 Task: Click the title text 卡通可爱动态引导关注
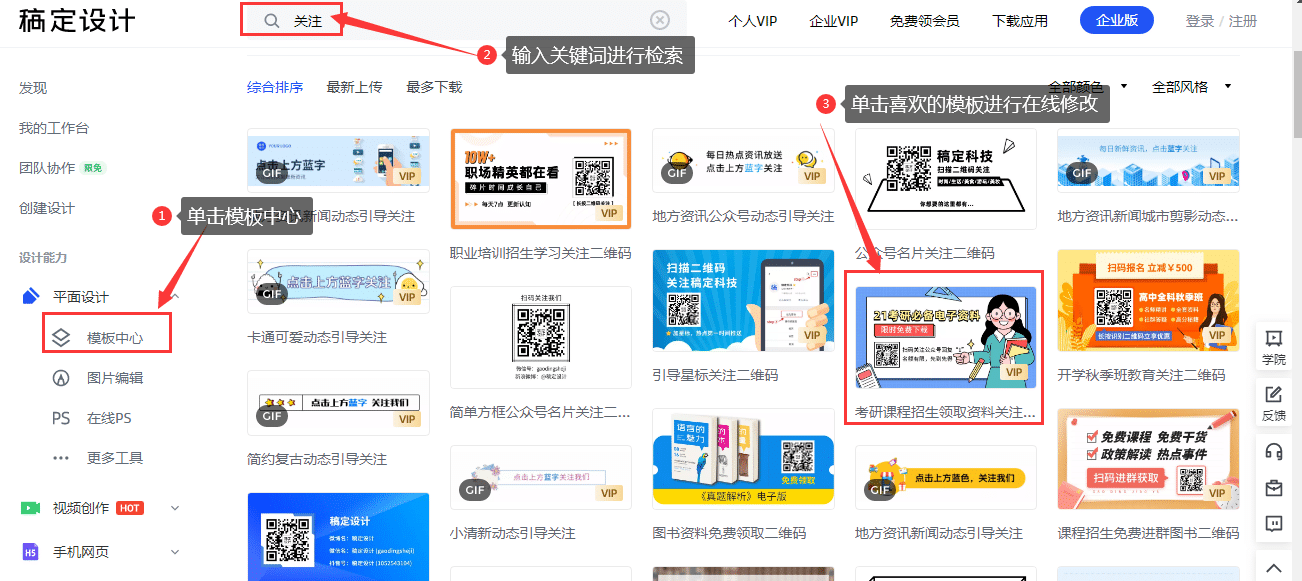(x=317, y=337)
